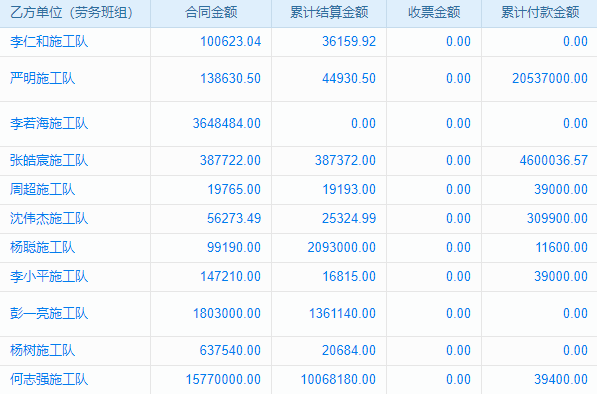Click the 收票金额 column header
597x394 pixels.
point(434,13)
